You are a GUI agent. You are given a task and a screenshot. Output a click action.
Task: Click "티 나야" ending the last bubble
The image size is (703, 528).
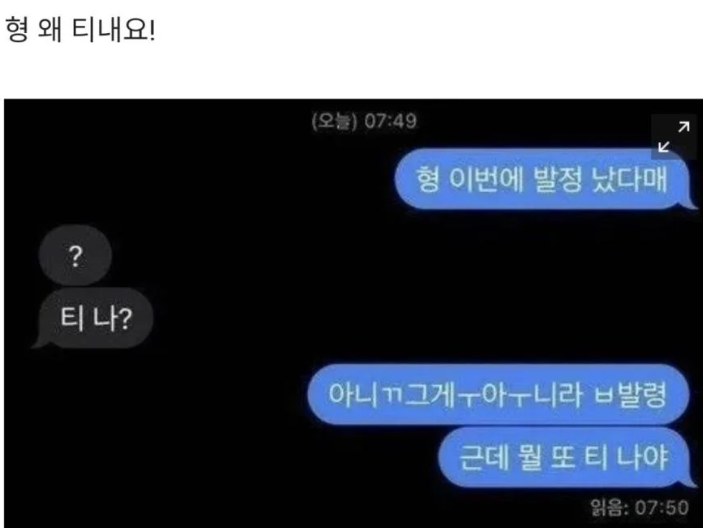click(x=626, y=458)
